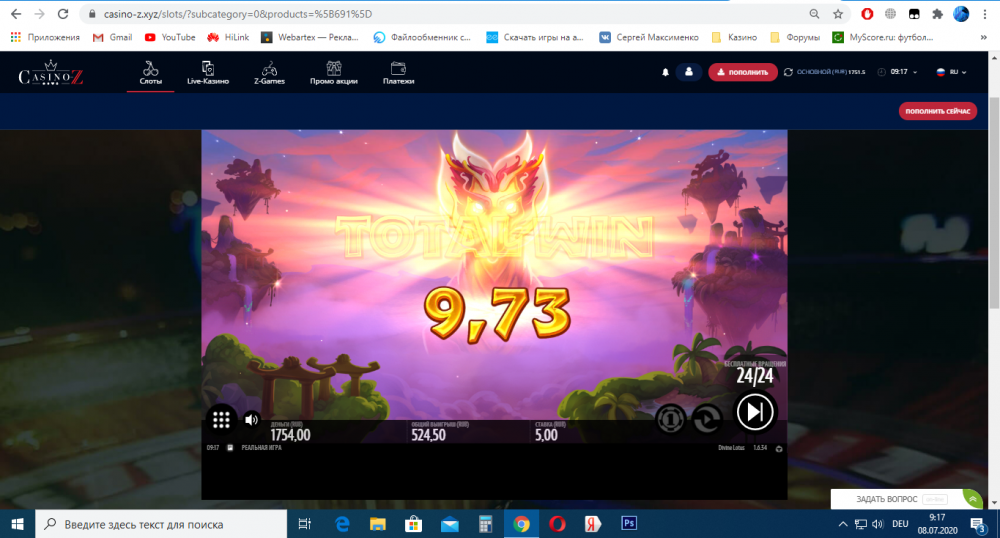Open the Приложения apps shortcut

(x=45, y=37)
